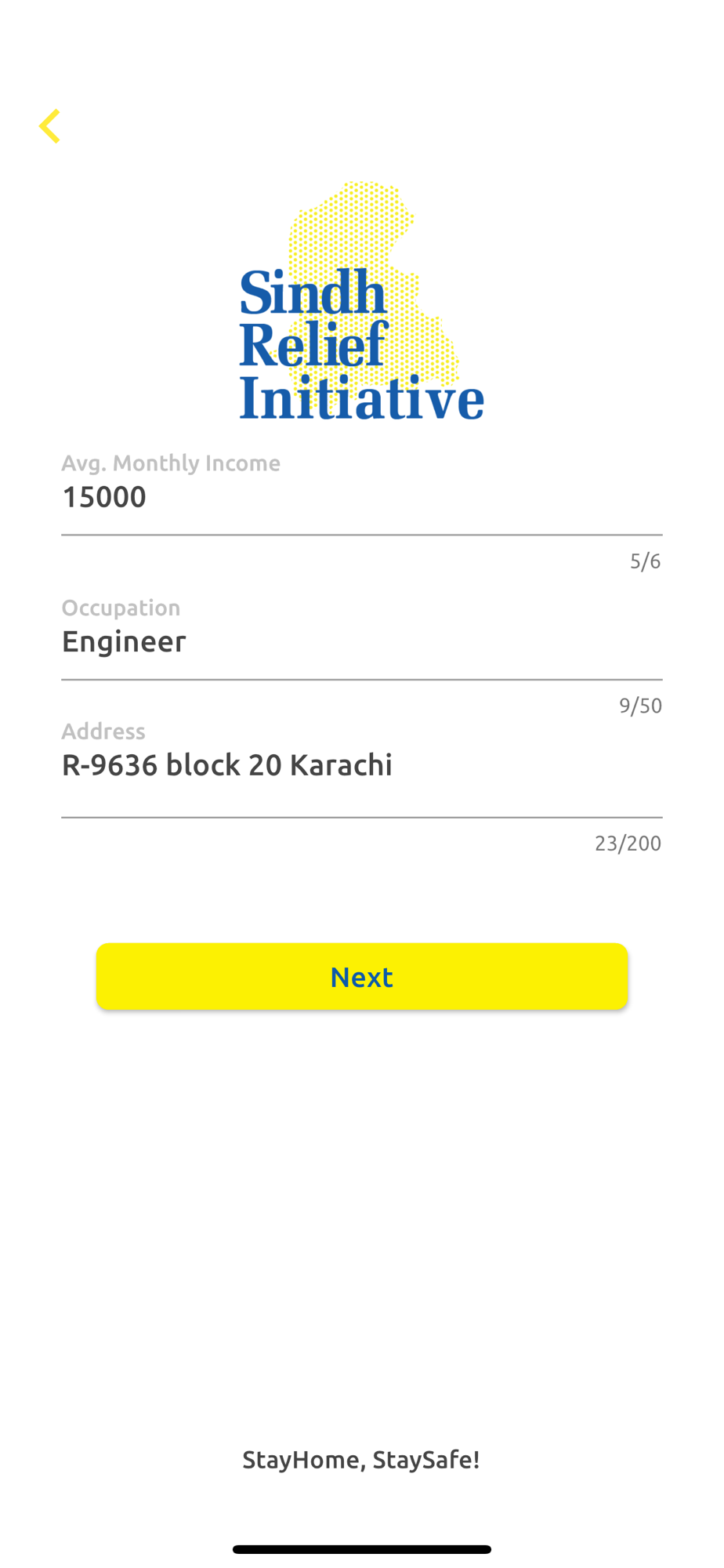Click the 9/50 character counter
Viewport: 724px width, 1568px height.
point(640,706)
